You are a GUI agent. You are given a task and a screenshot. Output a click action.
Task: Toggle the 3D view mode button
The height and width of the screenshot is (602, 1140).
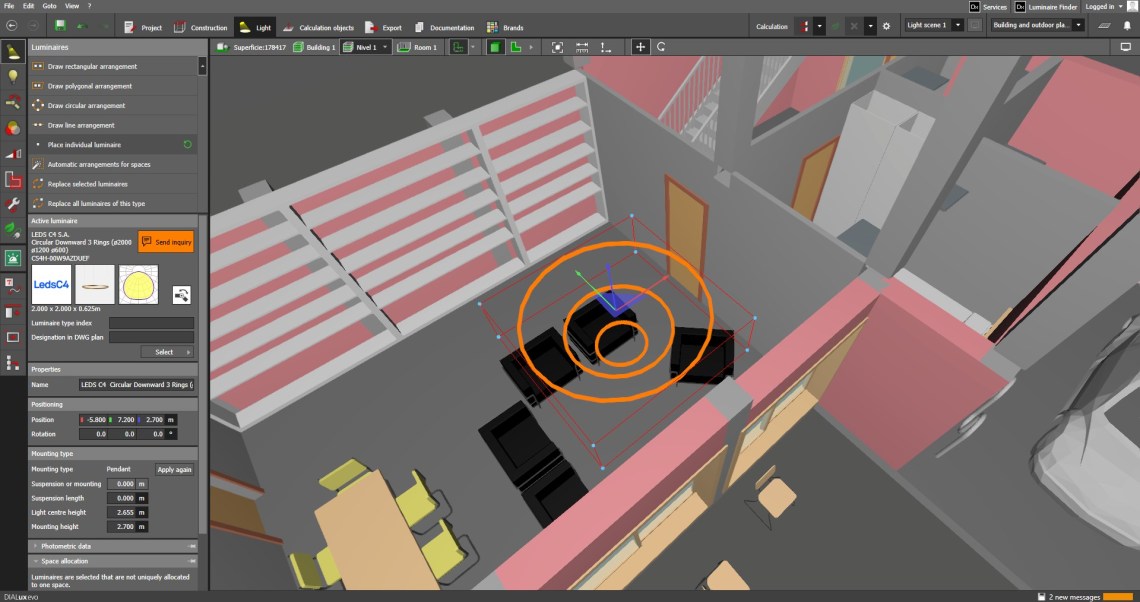coord(495,47)
